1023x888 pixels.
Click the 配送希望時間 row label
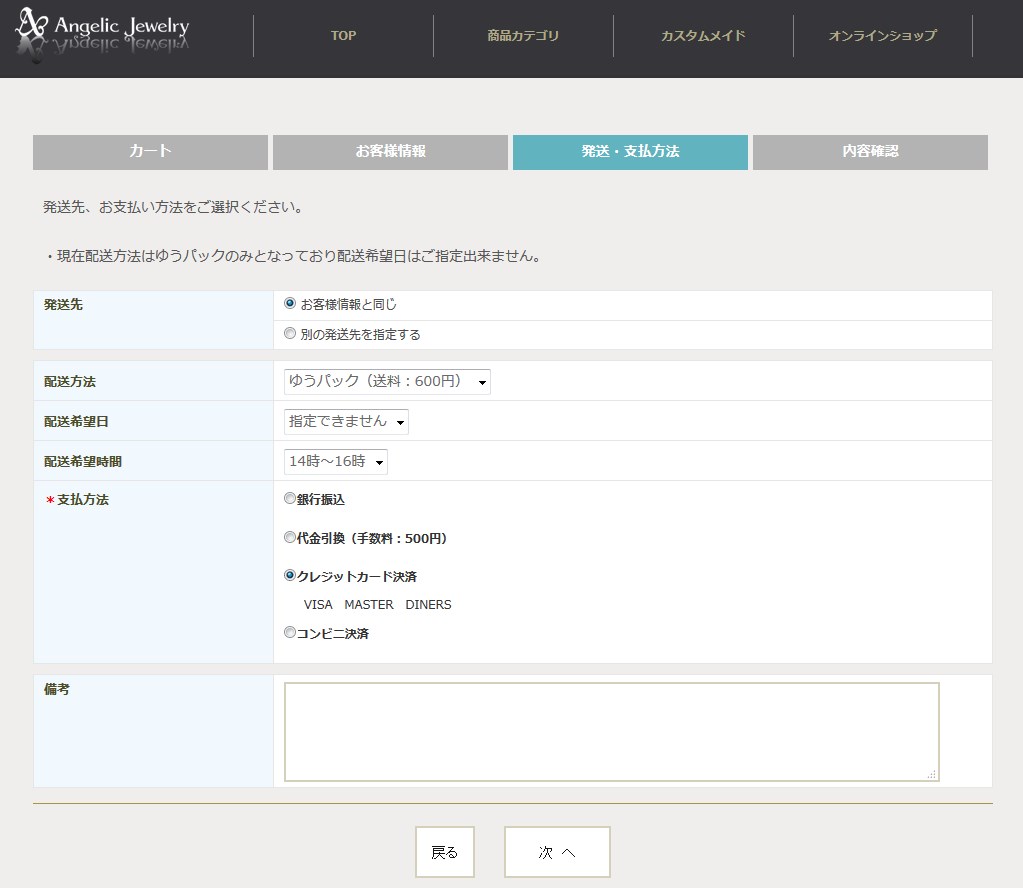83,462
